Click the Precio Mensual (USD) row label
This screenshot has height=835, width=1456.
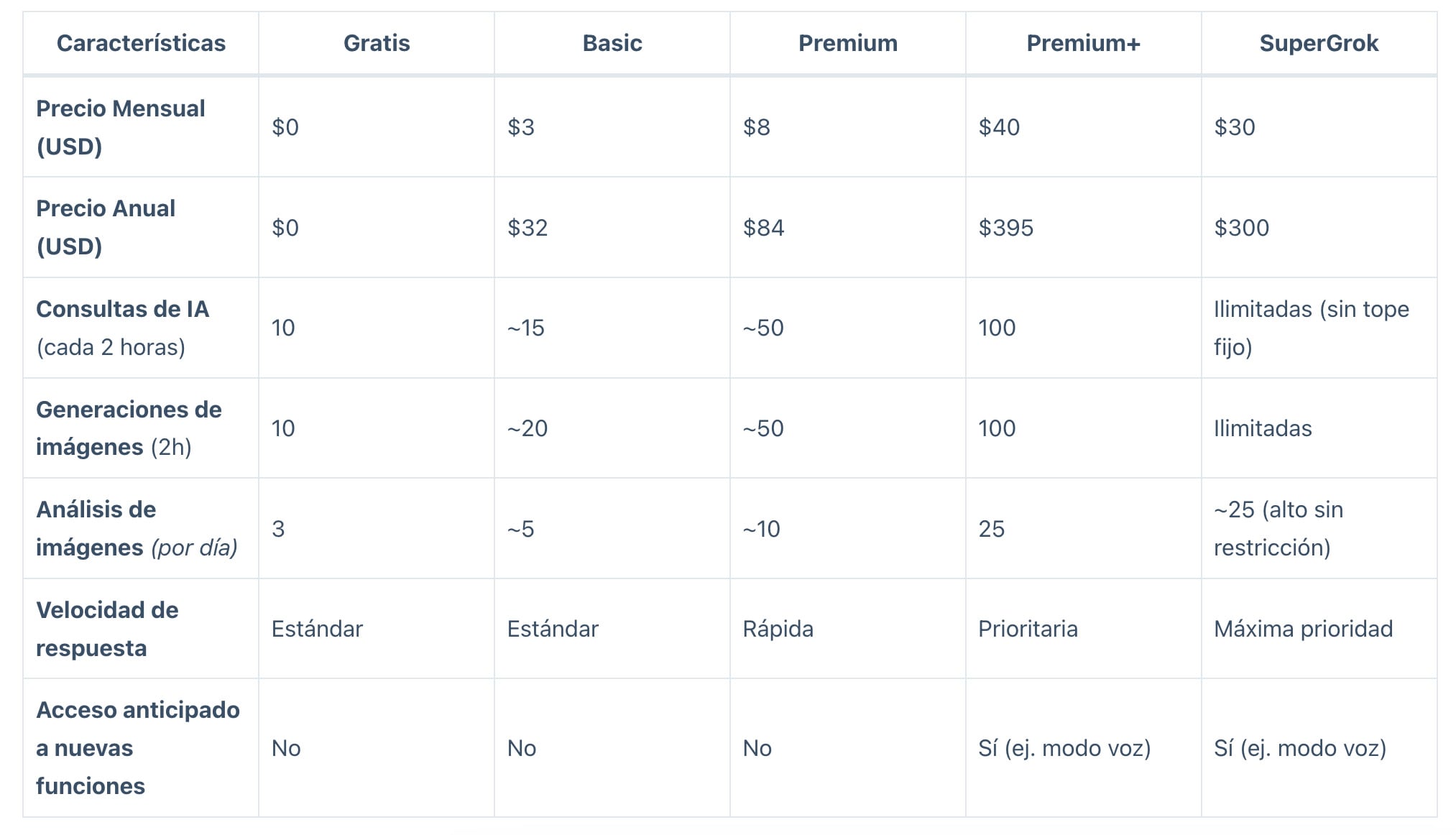(120, 127)
